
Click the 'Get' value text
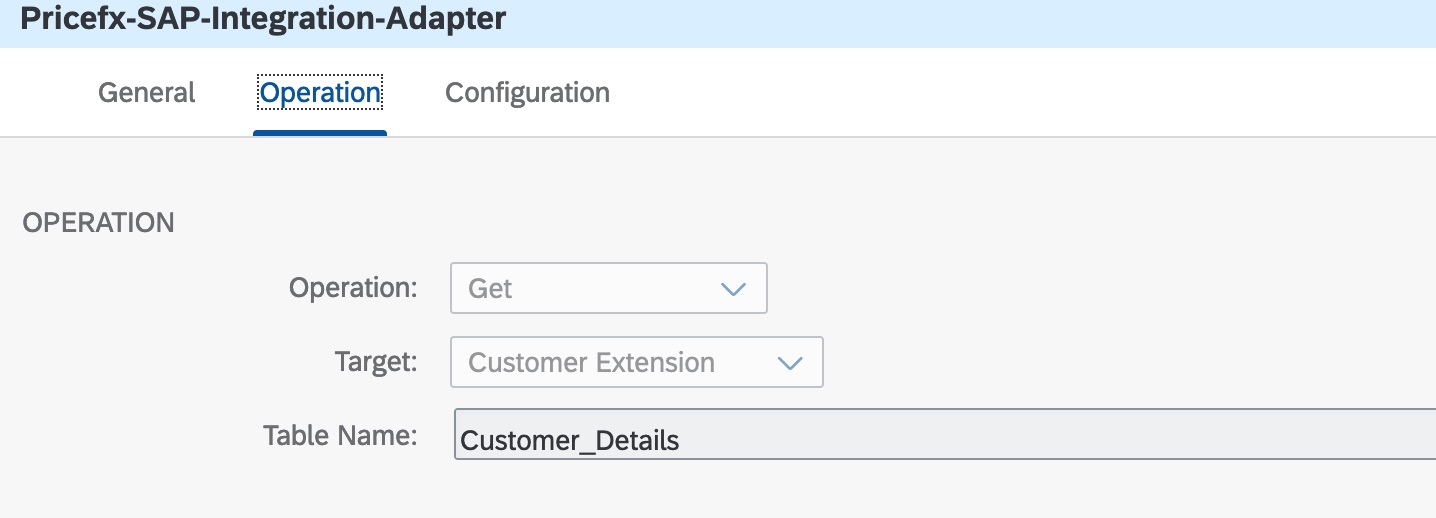pos(490,289)
